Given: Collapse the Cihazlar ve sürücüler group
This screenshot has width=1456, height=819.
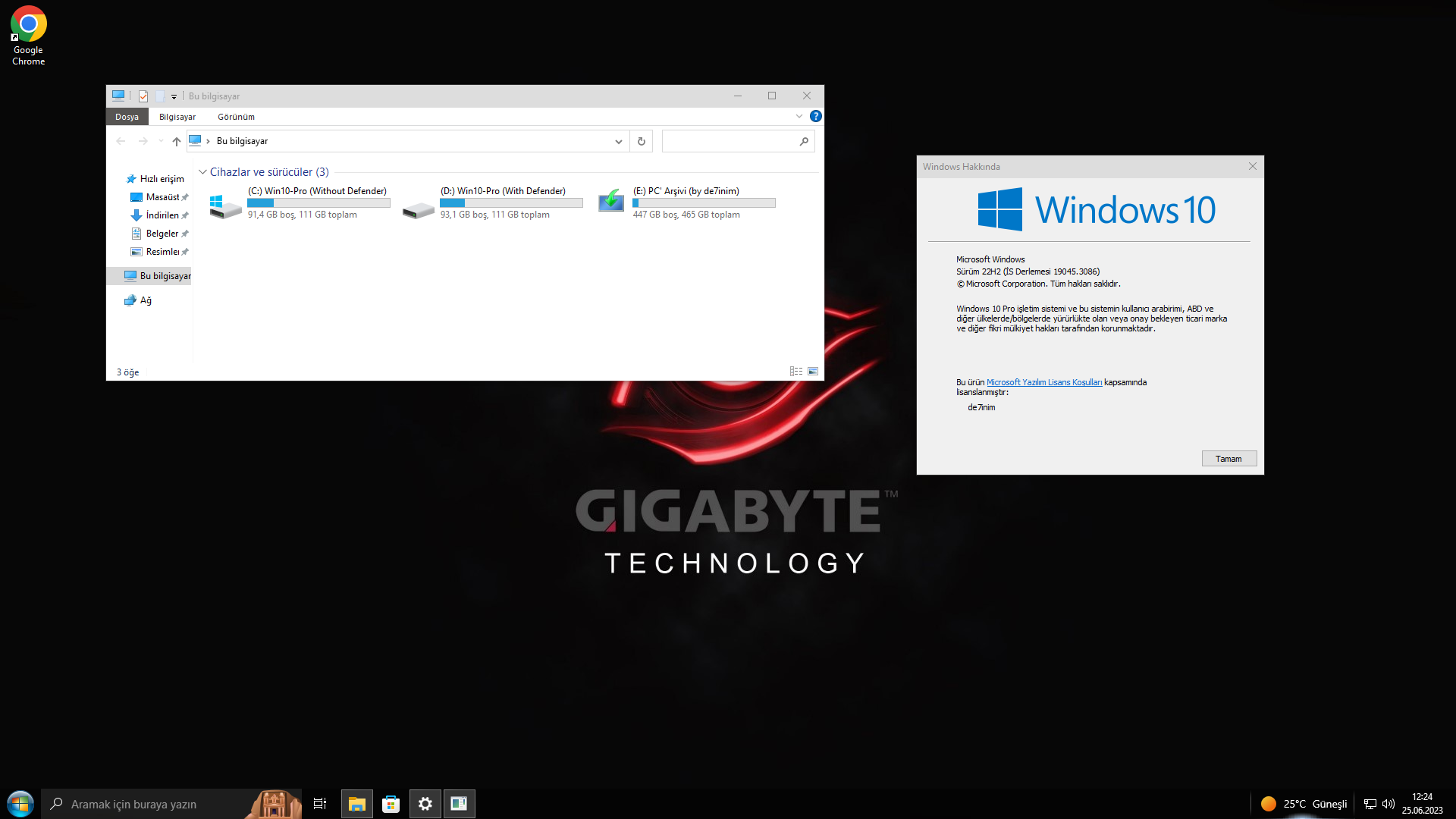Looking at the screenshot, I should pyautogui.click(x=202, y=172).
